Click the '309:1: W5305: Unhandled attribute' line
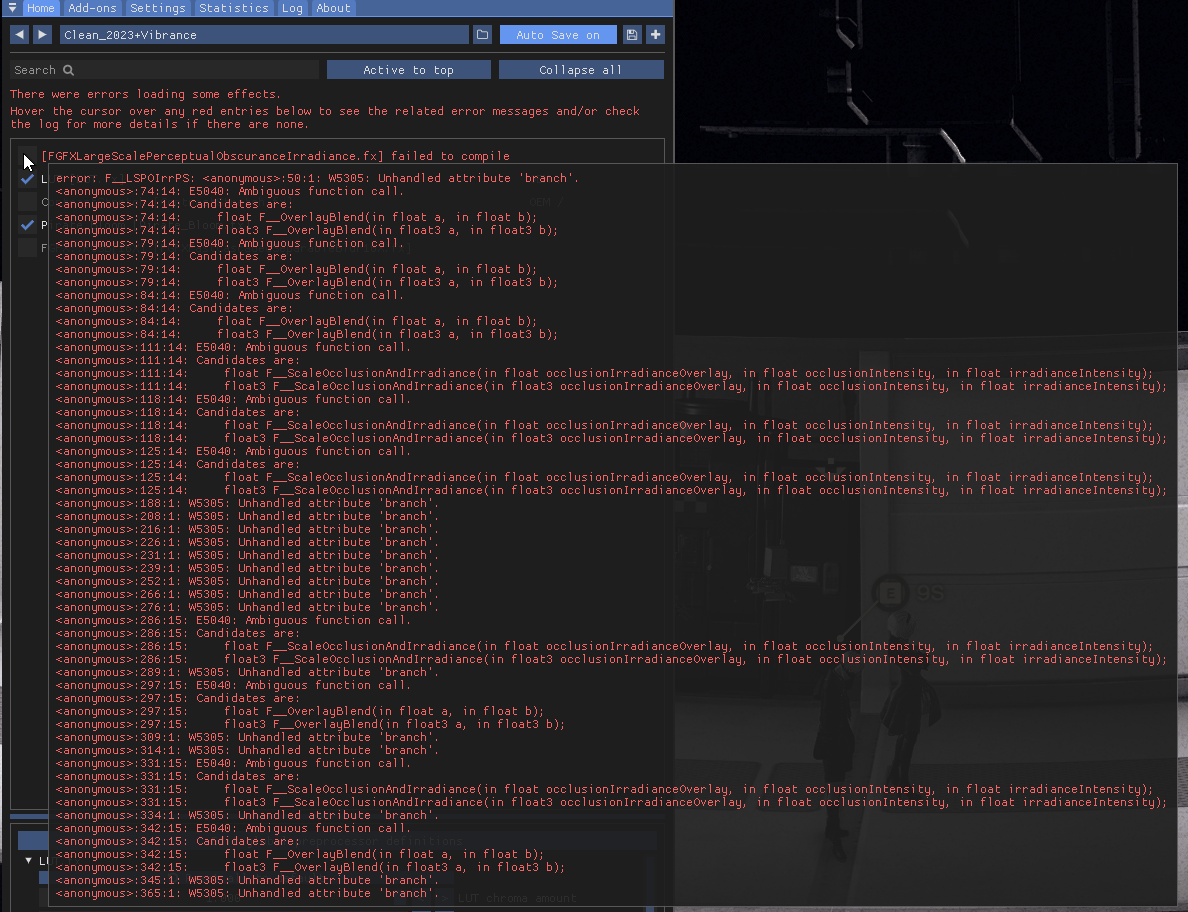This screenshot has height=912, width=1188. point(247,737)
